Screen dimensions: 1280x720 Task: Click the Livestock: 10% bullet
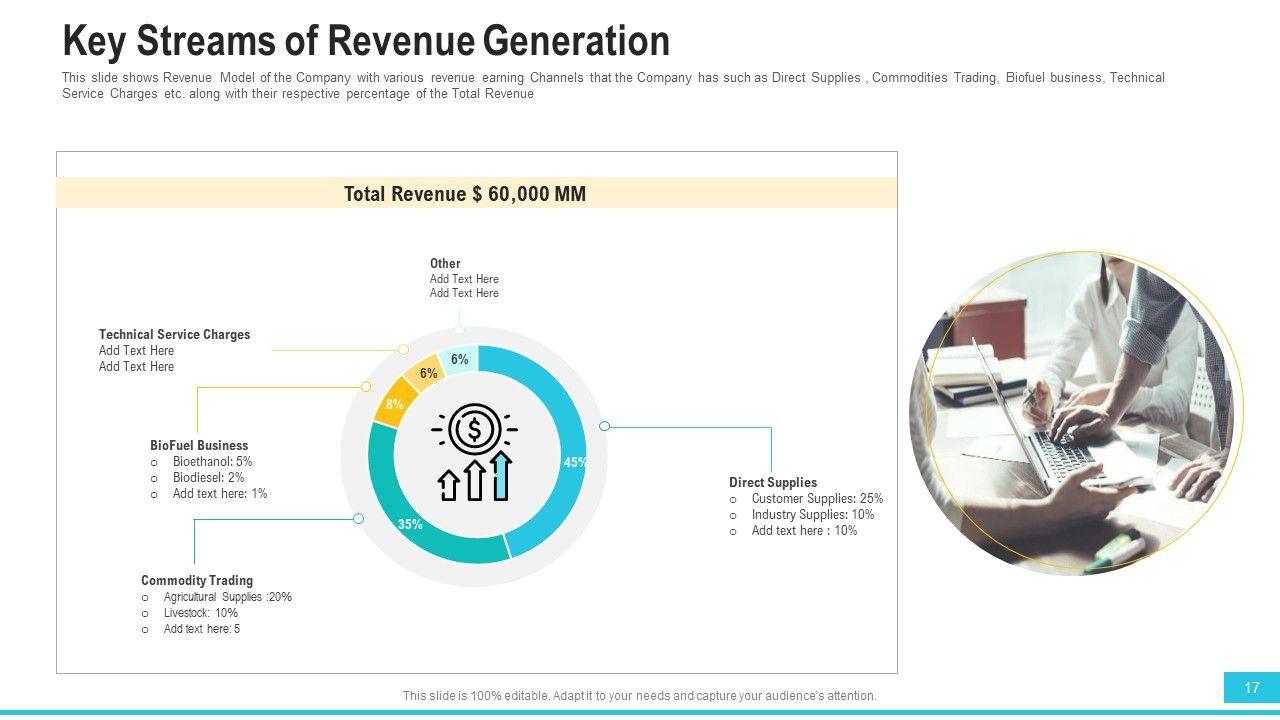pyautogui.click(x=201, y=613)
